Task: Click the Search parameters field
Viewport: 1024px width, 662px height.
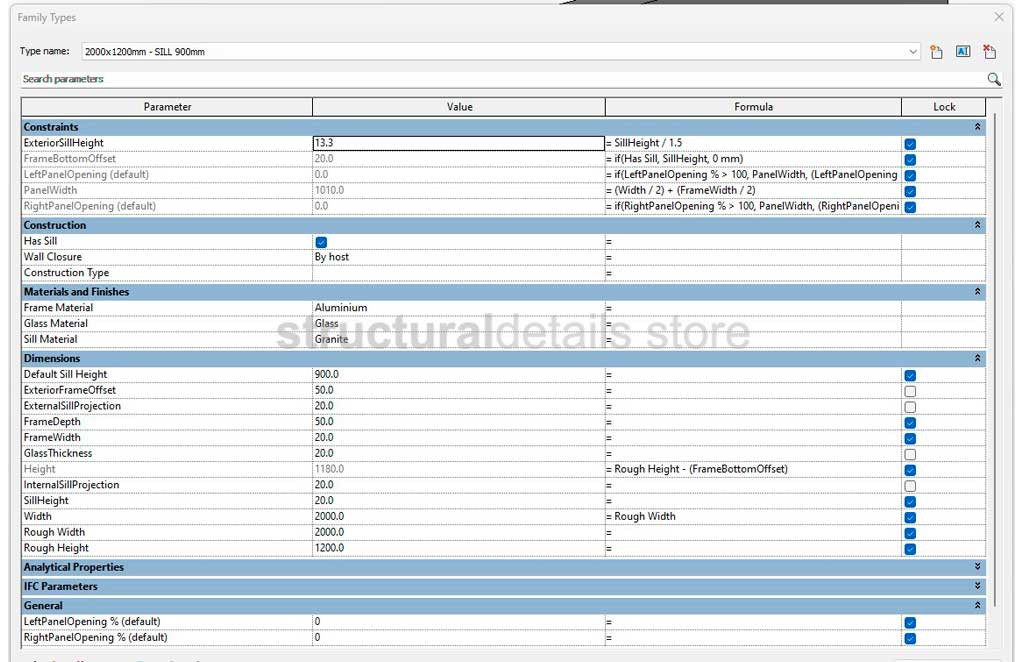Action: [x=500, y=79]
